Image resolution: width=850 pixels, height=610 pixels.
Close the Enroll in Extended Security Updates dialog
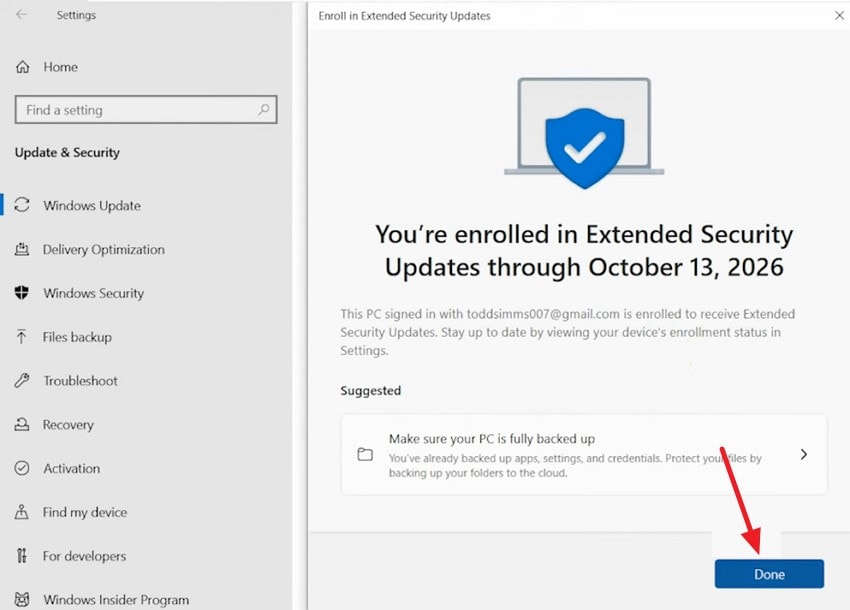coord(839,16)
